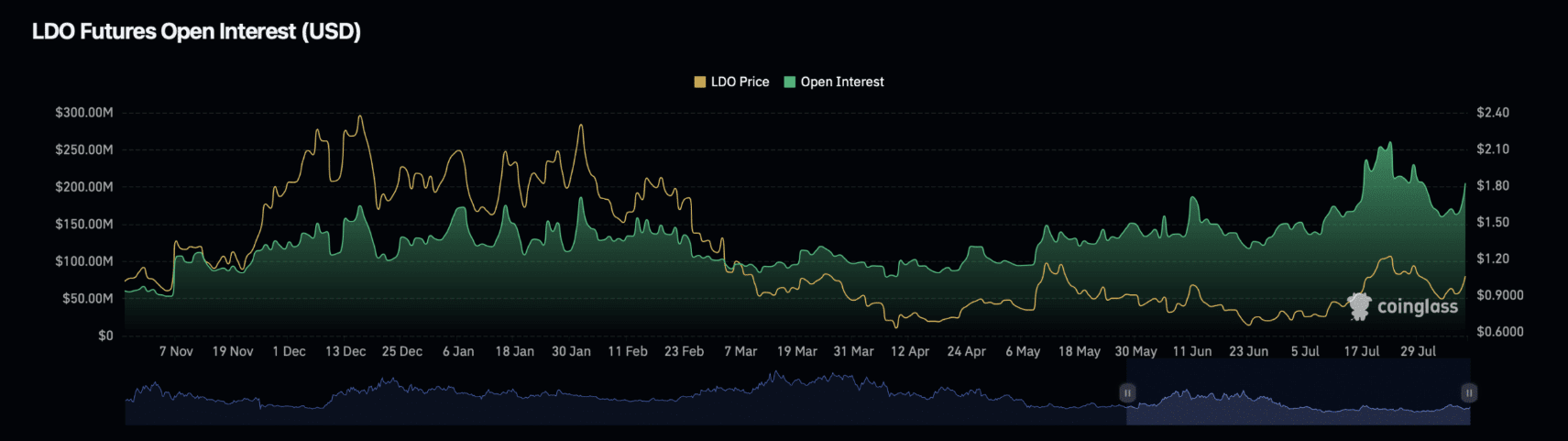This screenshot has width=1568, height=441.
Task: Click the $150.00M left axis label
Action: 84,224
